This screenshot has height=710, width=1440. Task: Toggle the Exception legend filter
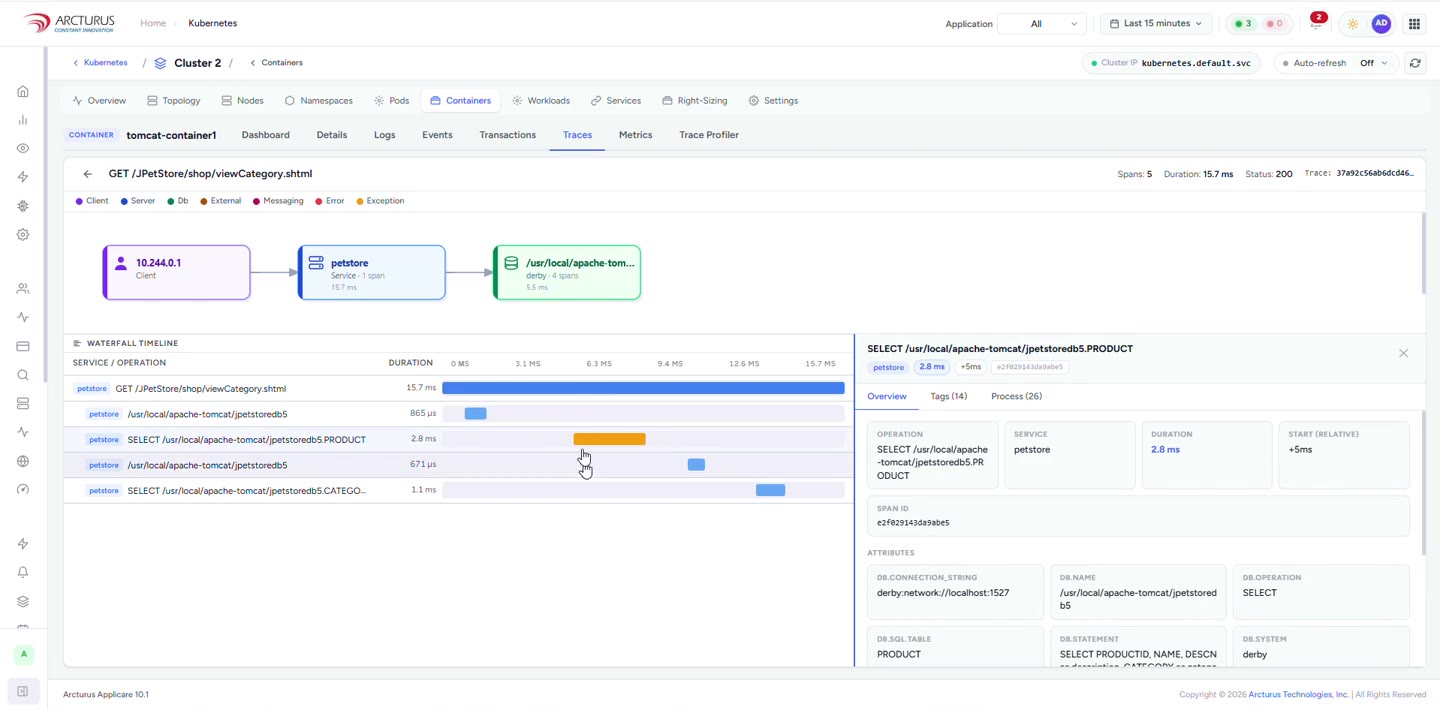tap(380, 201)
